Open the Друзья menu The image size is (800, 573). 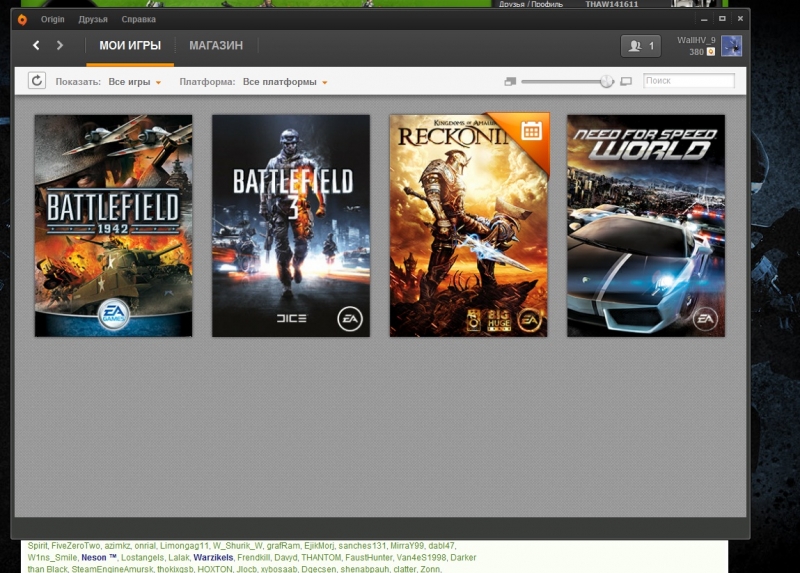93,19
